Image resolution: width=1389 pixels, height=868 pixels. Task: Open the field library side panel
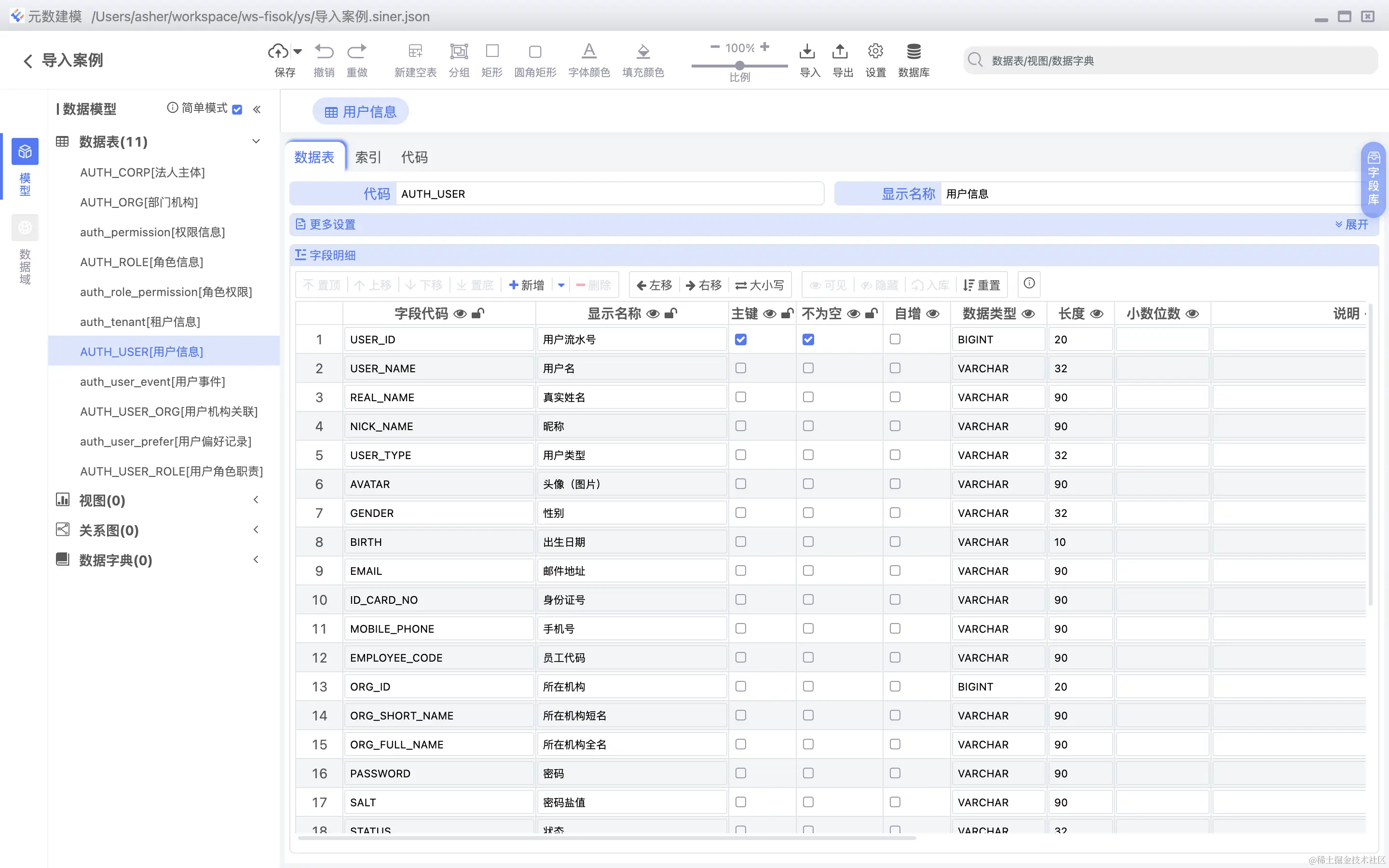[1374, 178]
